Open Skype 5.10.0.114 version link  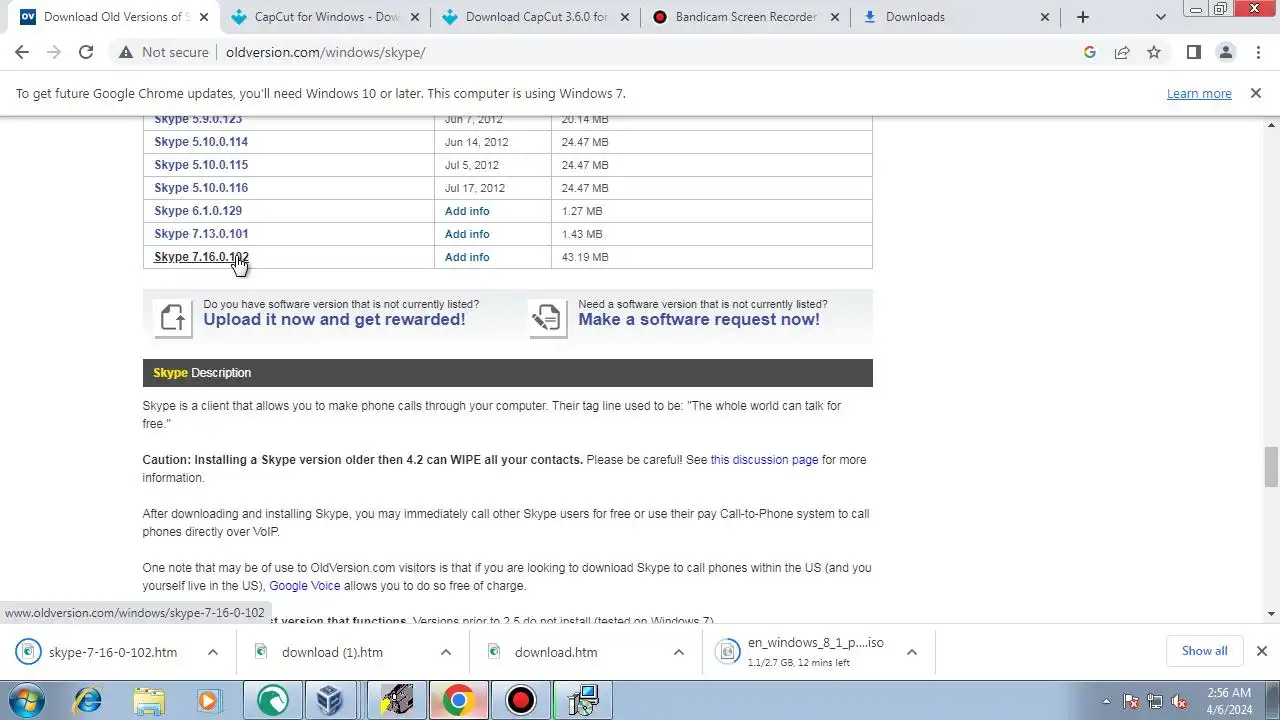(x=201, y=142)
